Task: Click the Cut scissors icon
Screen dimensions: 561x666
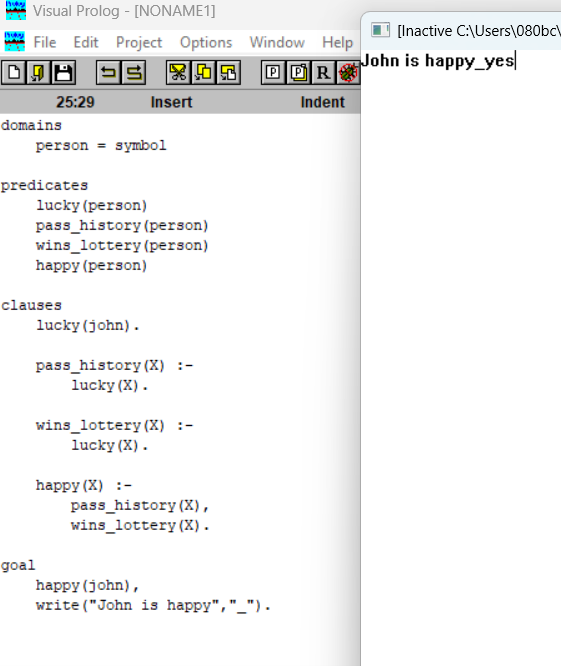Action: click(178, 73)
